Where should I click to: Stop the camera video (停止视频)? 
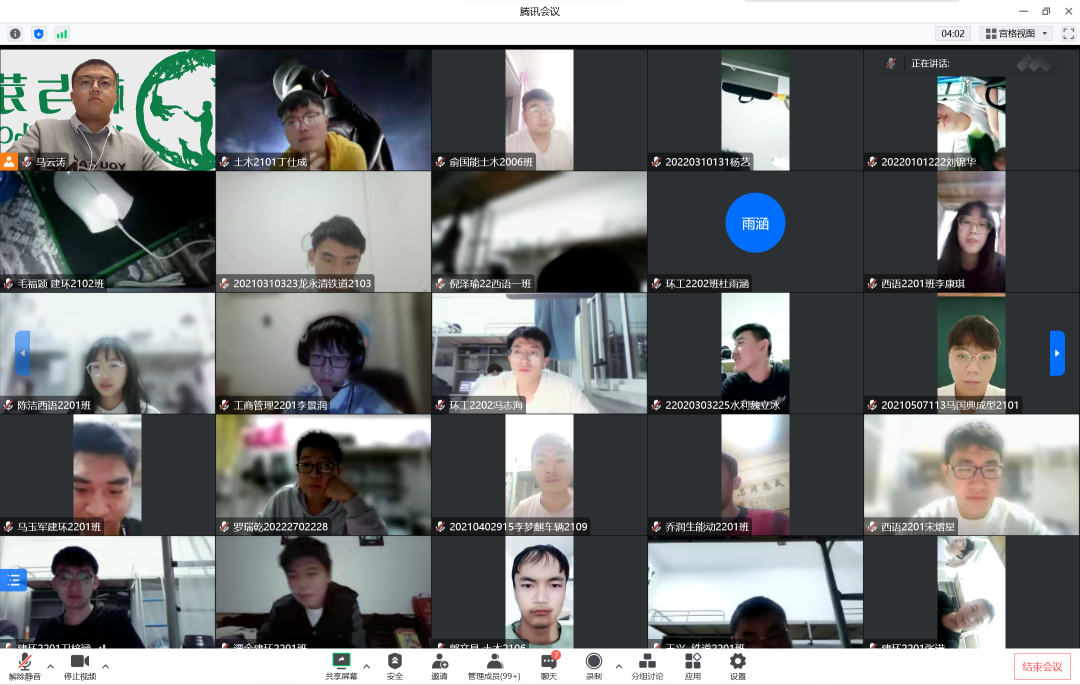(79, 665)
